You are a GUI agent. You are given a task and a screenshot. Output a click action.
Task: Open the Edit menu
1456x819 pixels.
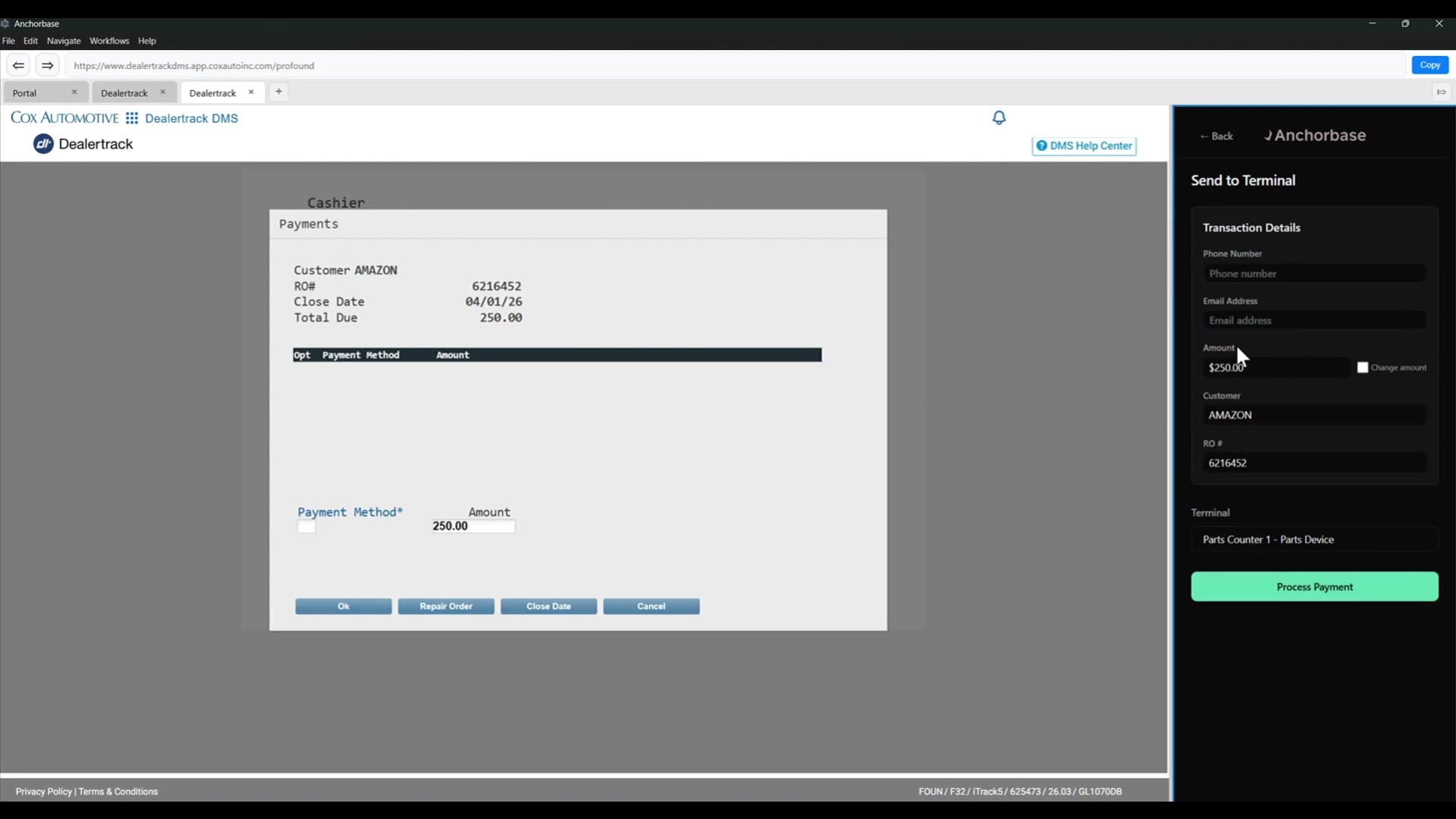pos(30,41)
